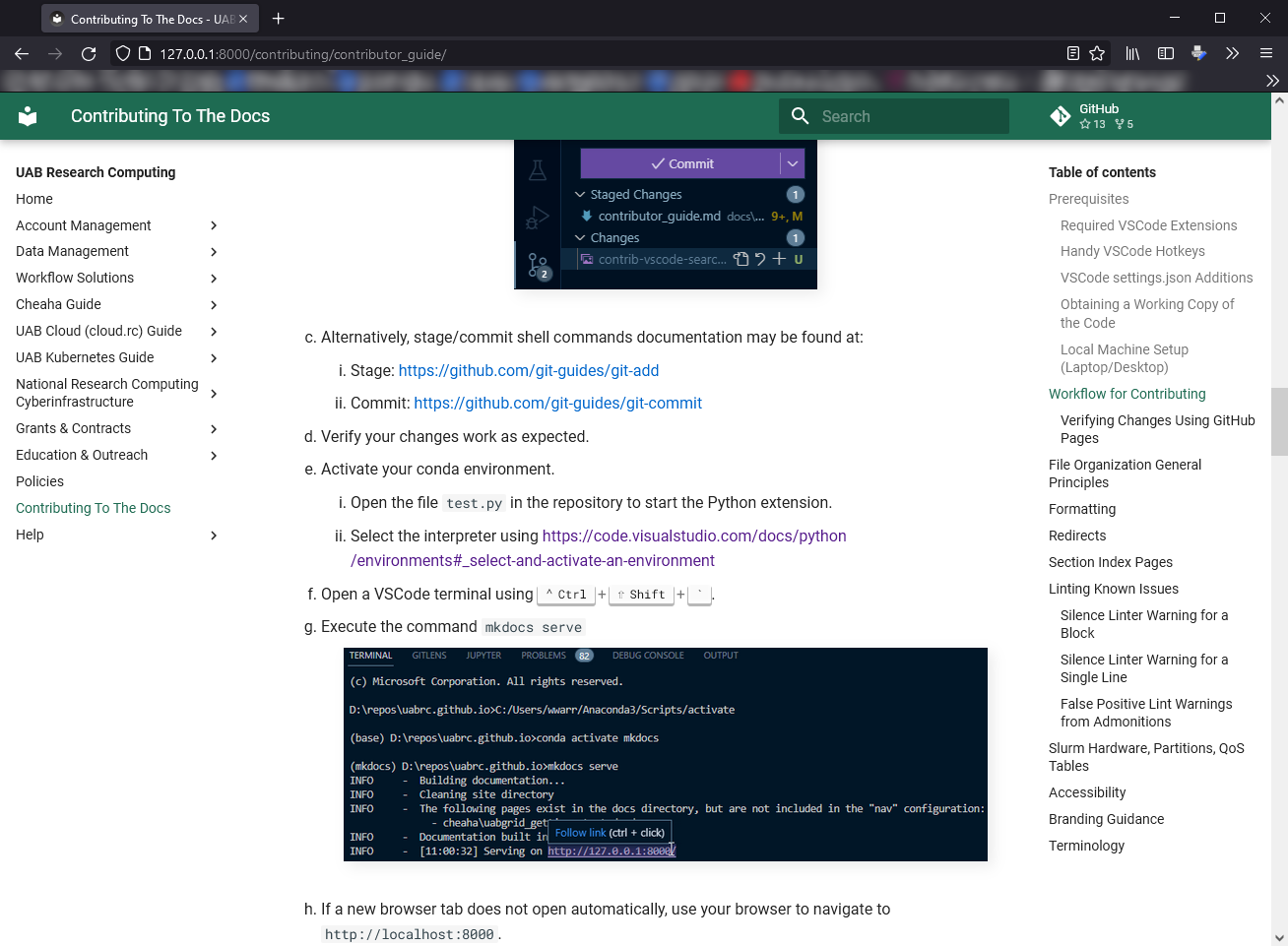
Task: Toggle reader view in the address bar
Action: coord(1073,54)
